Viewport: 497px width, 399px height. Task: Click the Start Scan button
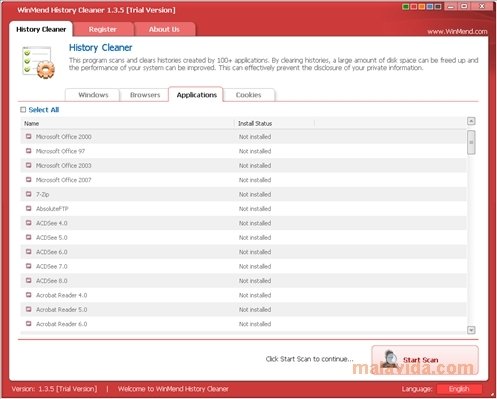(425, 360)
